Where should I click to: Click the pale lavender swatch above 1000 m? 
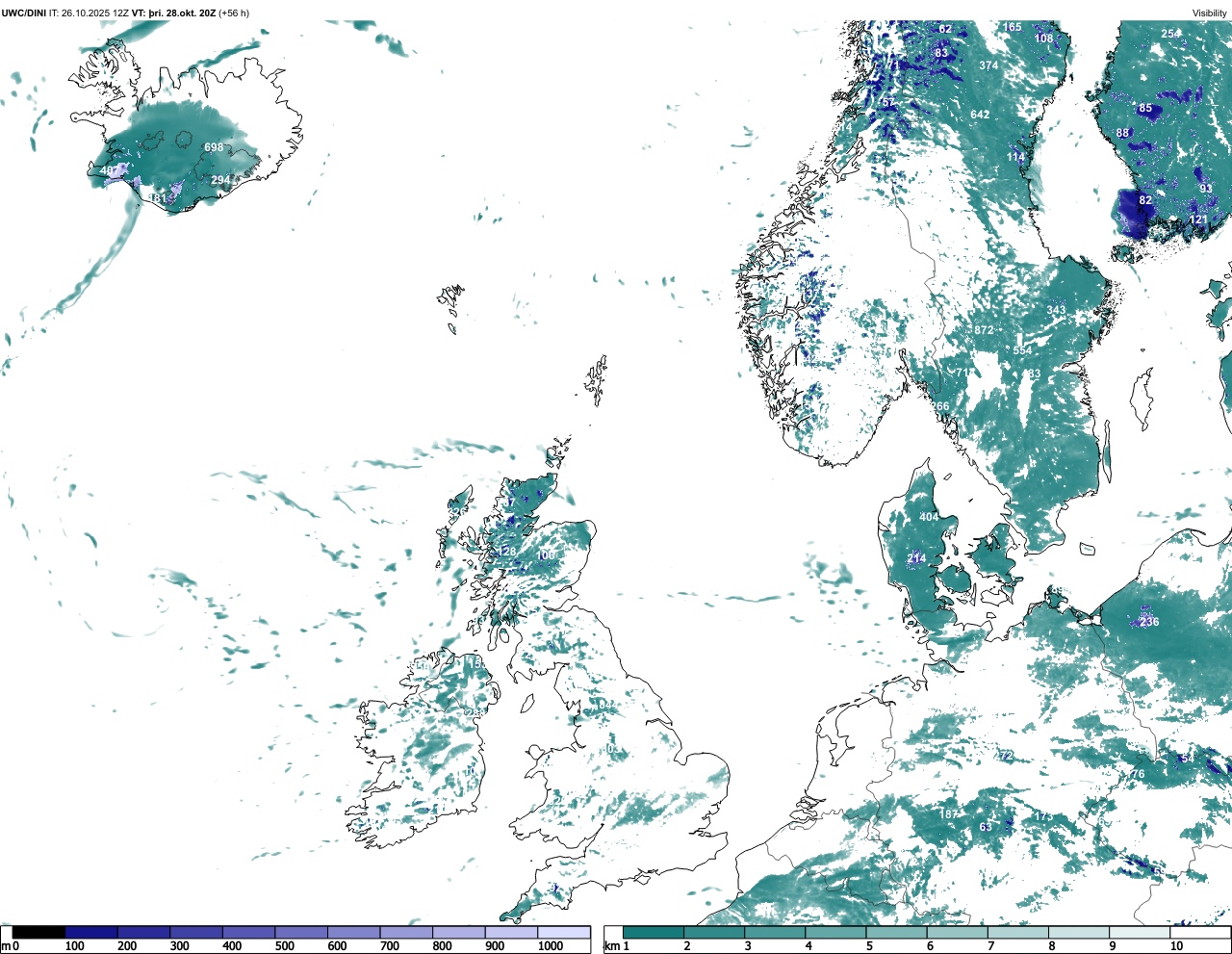tap(563, 932)
